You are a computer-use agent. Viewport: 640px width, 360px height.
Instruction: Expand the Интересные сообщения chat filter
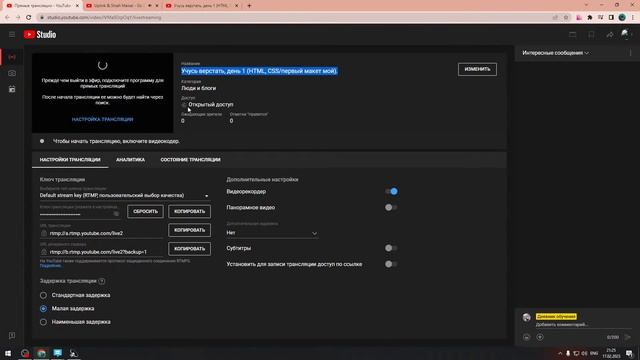click(556, 53)
